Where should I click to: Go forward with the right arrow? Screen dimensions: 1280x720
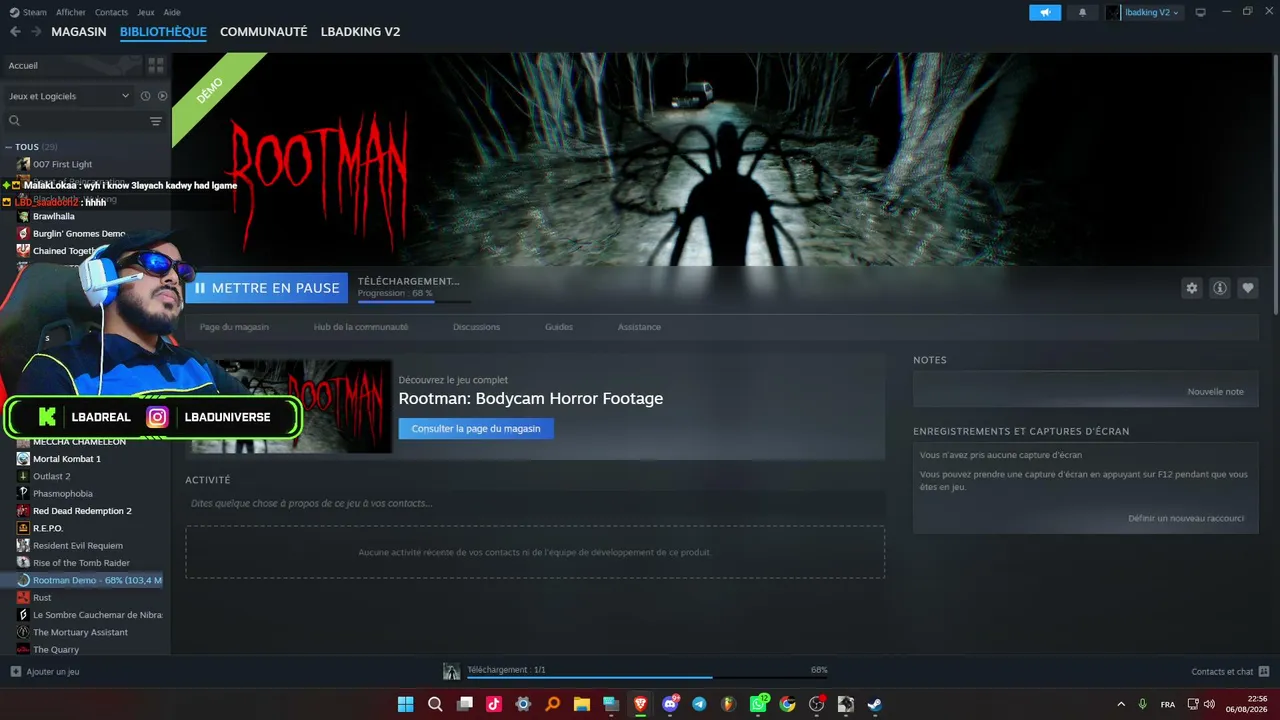[x=36, y=32]
